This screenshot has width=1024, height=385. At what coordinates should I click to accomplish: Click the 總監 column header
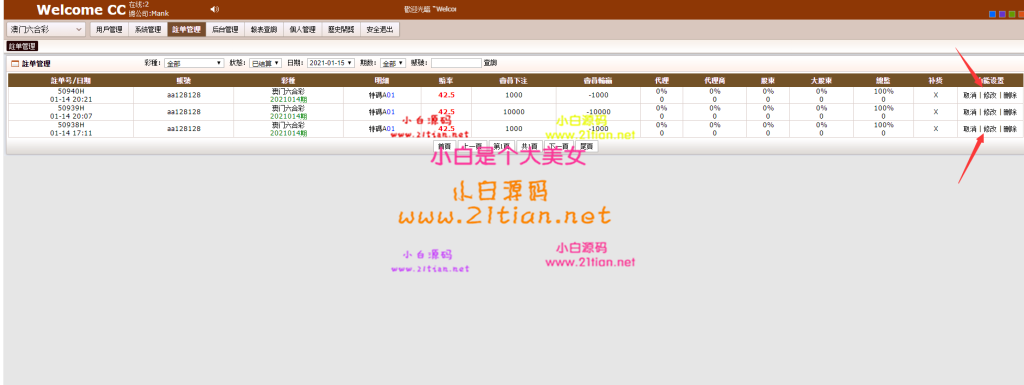[x=883, y=80]
